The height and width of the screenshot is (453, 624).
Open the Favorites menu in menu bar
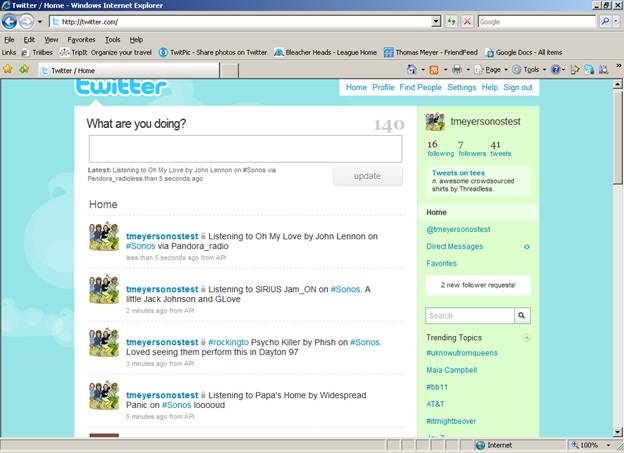(x=81, y=40)
